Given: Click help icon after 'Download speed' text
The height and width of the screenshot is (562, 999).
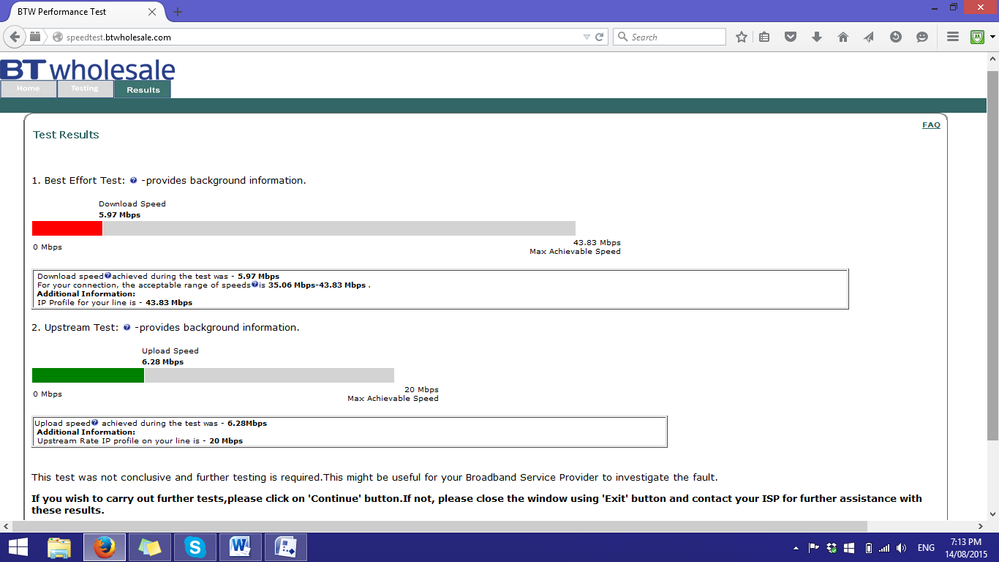Looking at the screenshot, I should pos(108,276).
